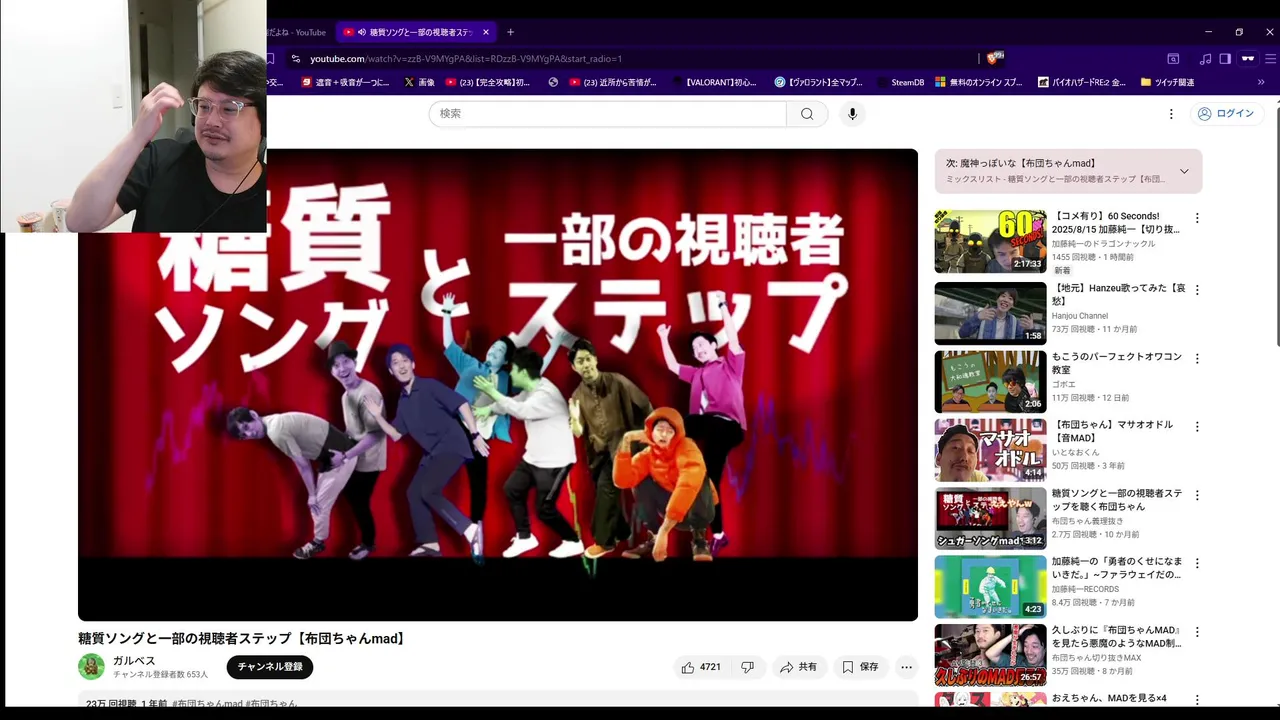Close the 糖質ソング browser tab
This screenshot has height=720, width=1280.
[x=486, y=32]
